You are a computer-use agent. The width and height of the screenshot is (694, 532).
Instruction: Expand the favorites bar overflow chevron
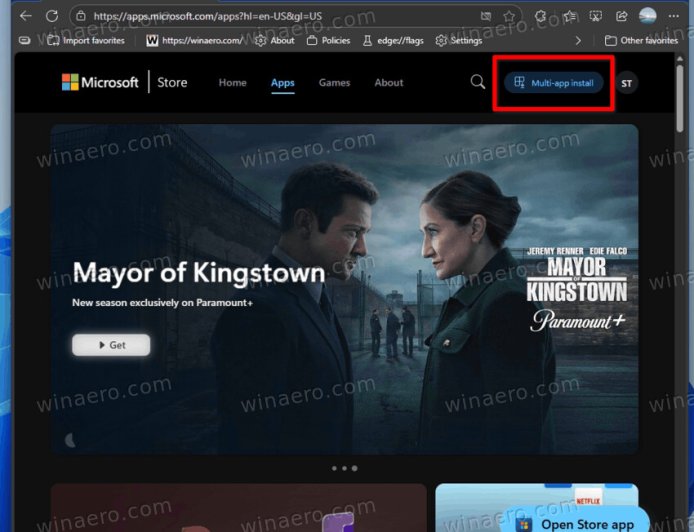pyautogui.click(x=578, y=40)
